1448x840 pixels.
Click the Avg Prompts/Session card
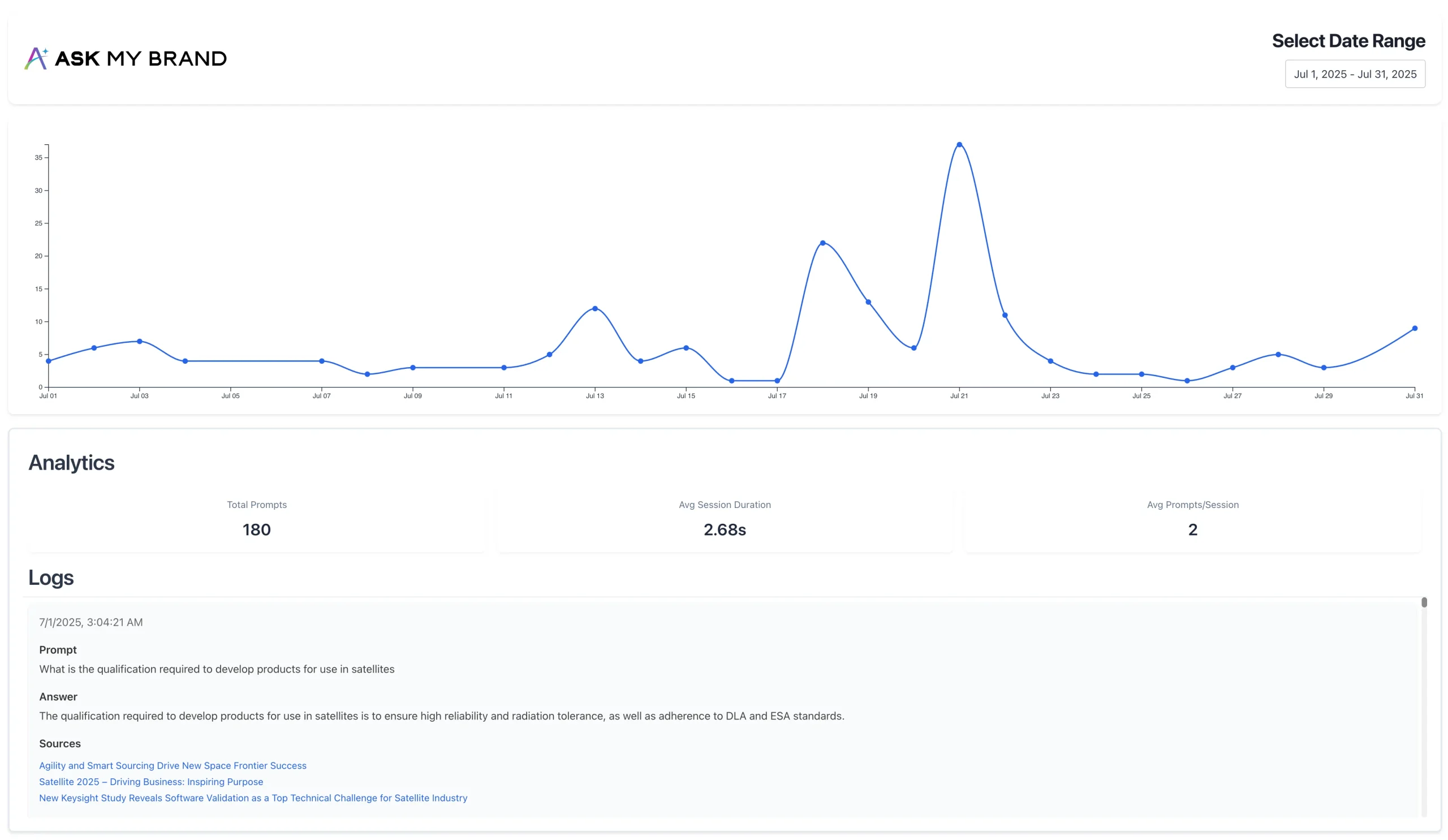click(1192, 520)
